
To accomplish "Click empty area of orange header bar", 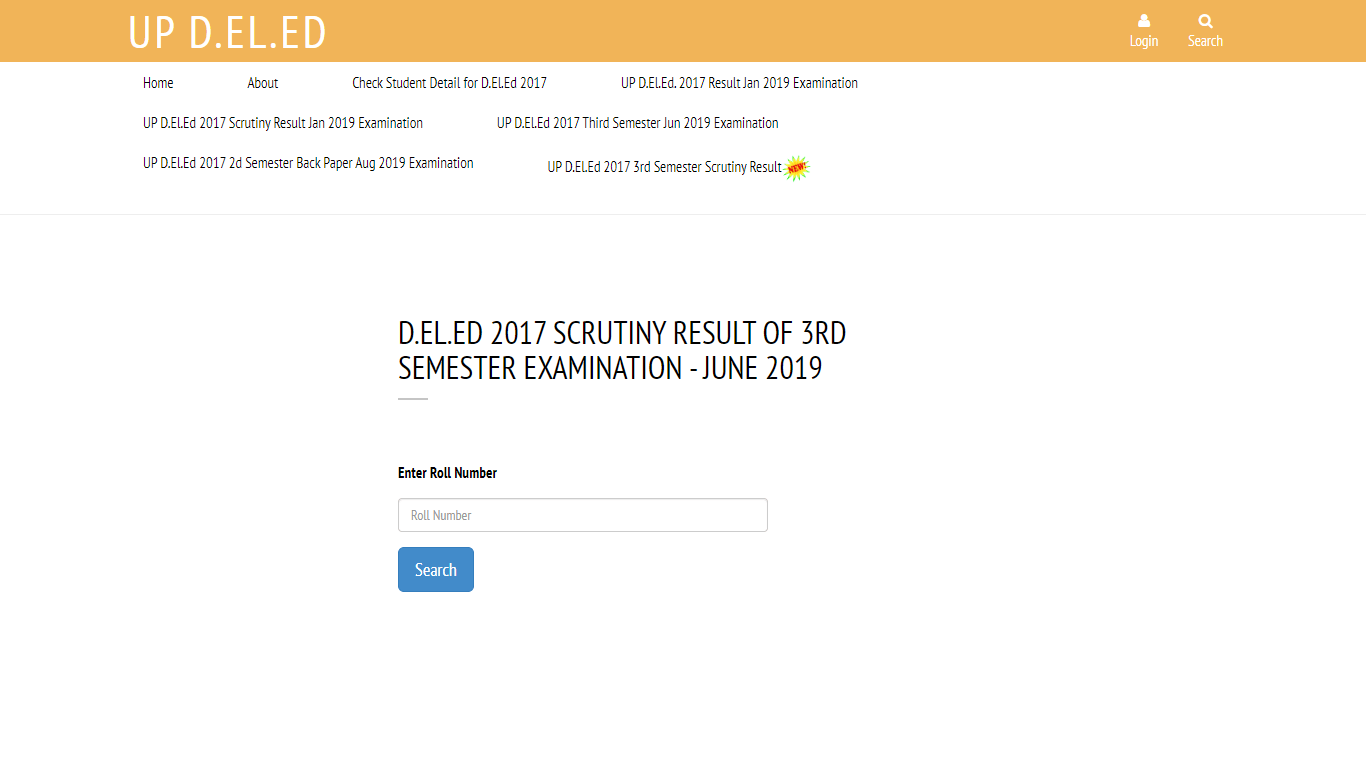I will click(x=700, y=31).
